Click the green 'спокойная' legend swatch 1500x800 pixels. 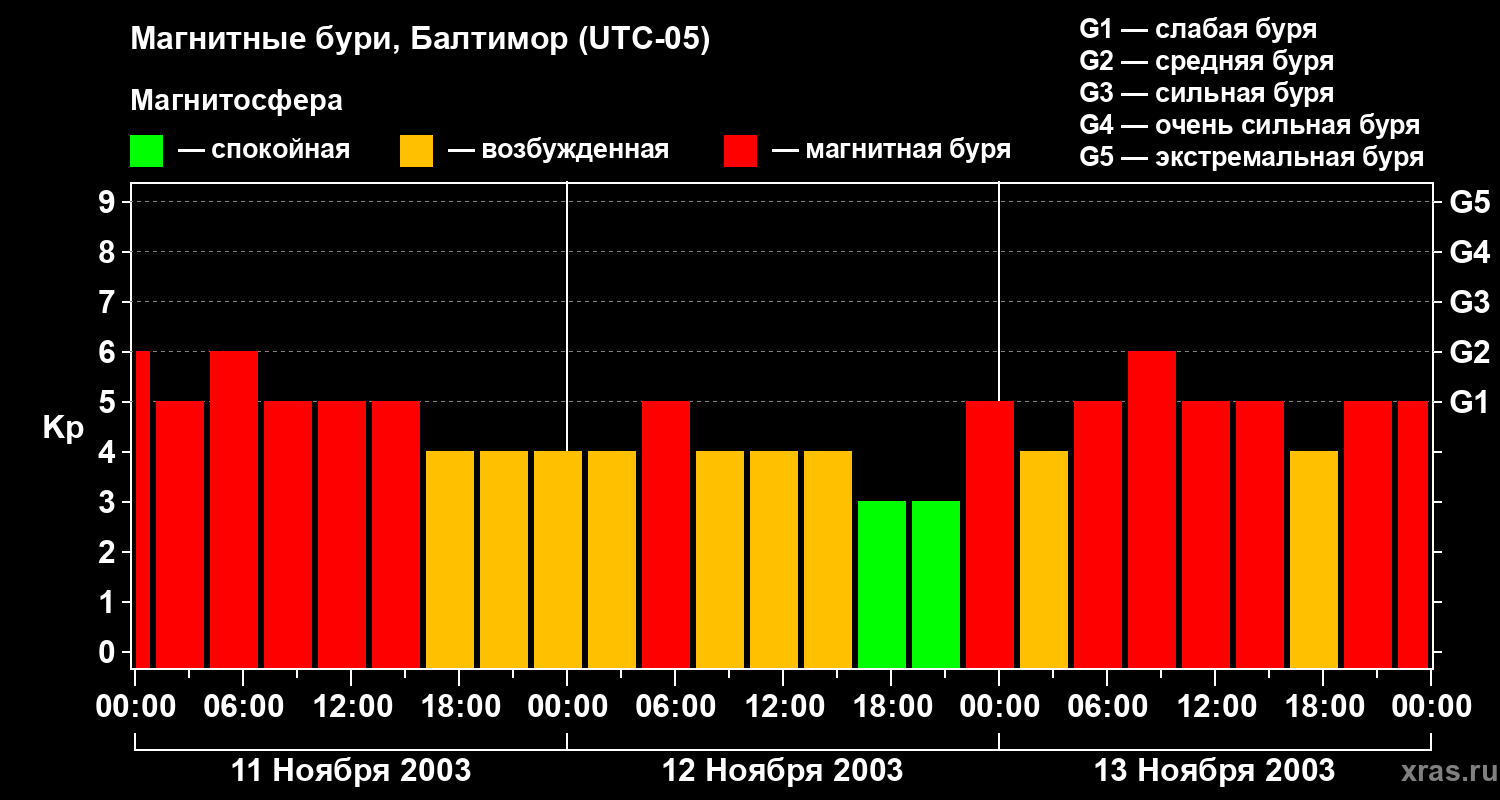coord(147,151)
